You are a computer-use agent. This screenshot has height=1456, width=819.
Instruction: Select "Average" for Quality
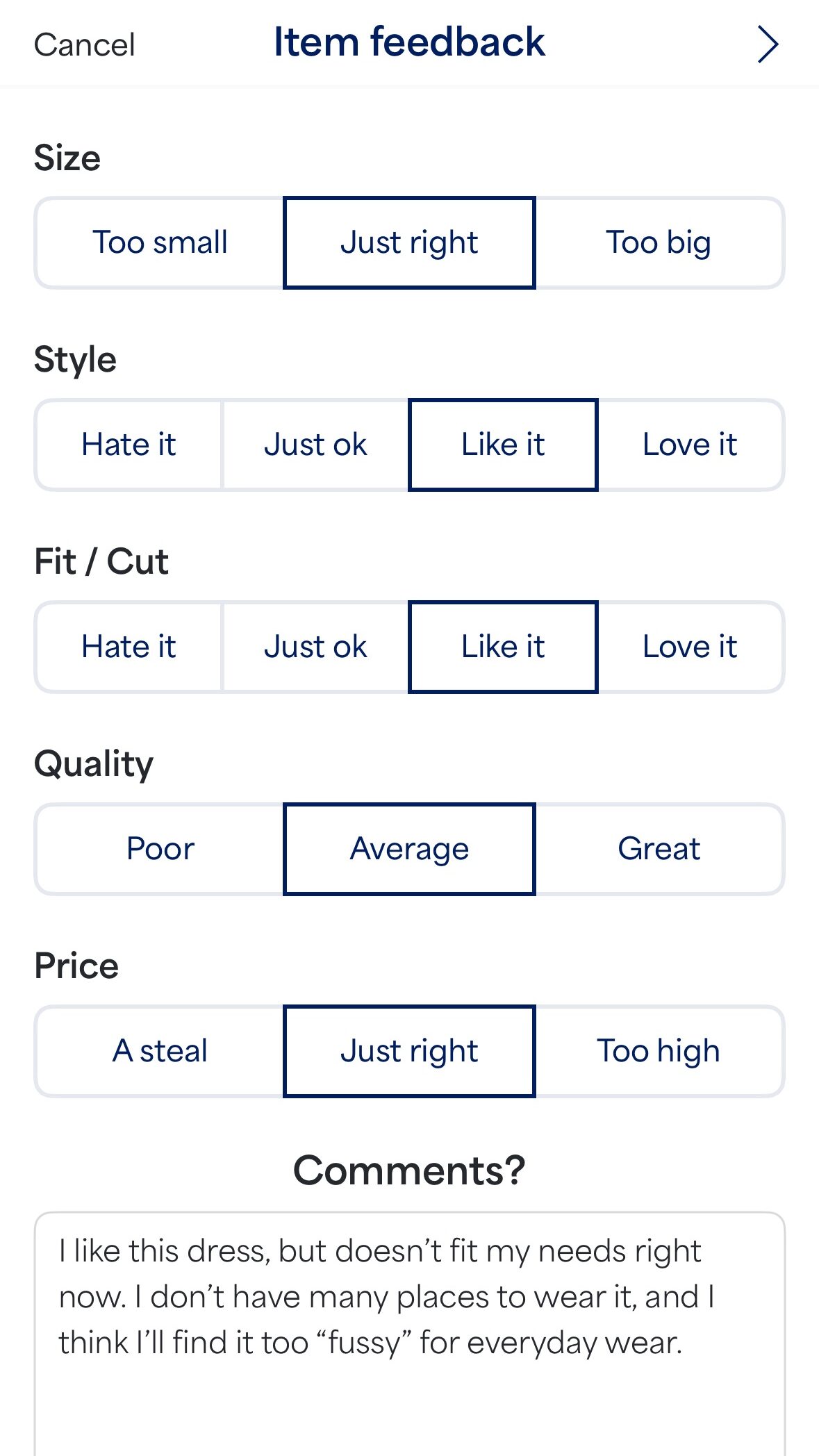(409, 849)
